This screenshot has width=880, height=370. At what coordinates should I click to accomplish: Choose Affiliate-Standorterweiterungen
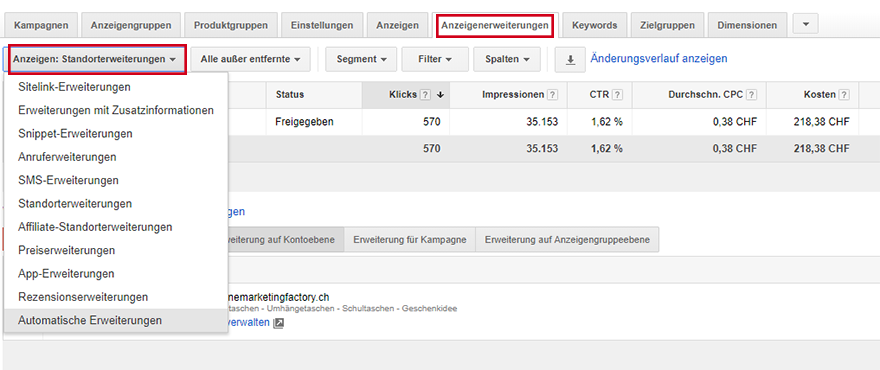point(116,227)
